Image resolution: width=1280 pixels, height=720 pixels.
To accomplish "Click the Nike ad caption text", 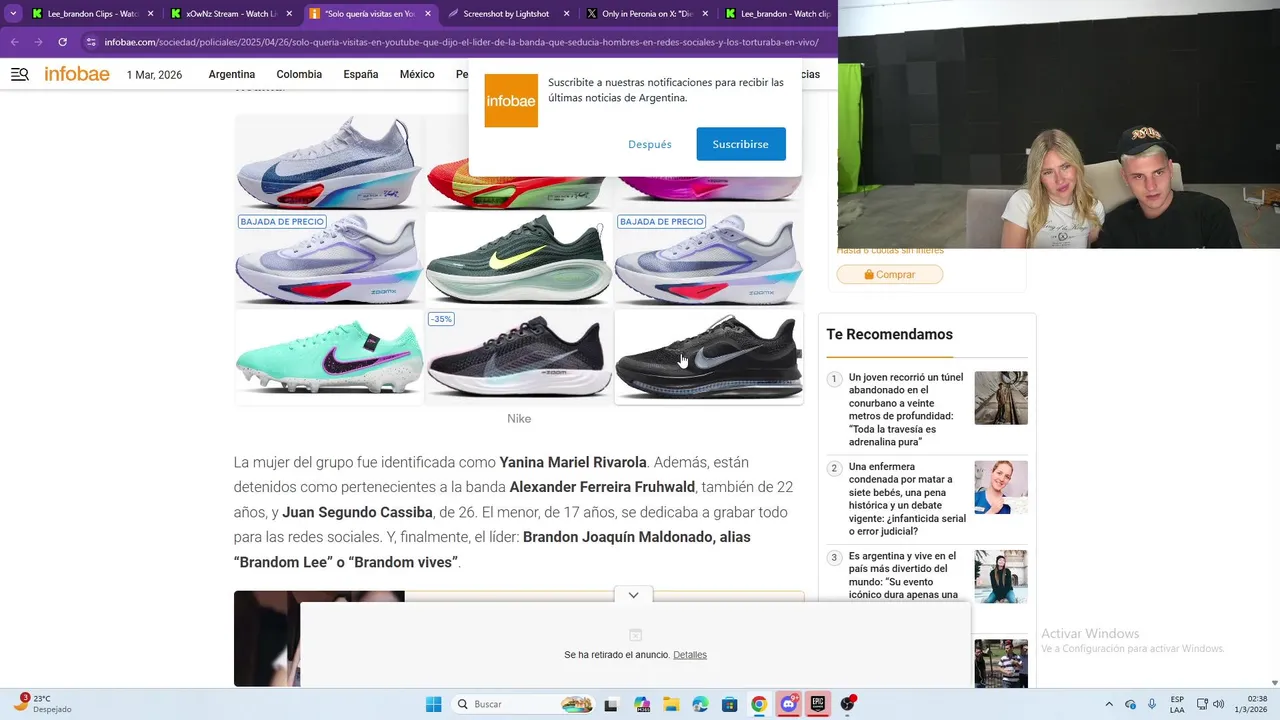I will [519, 419].
